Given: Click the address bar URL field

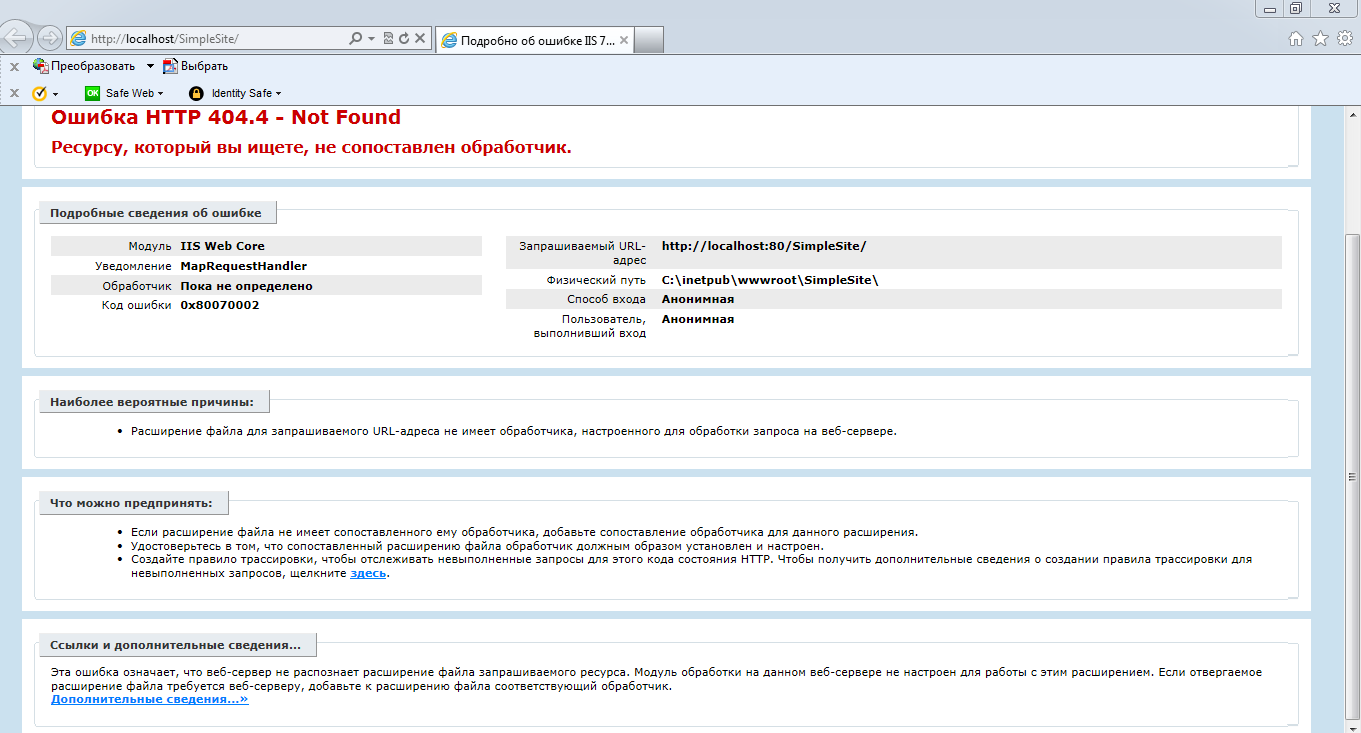Looking at the screenshot, I should point(215,39).
